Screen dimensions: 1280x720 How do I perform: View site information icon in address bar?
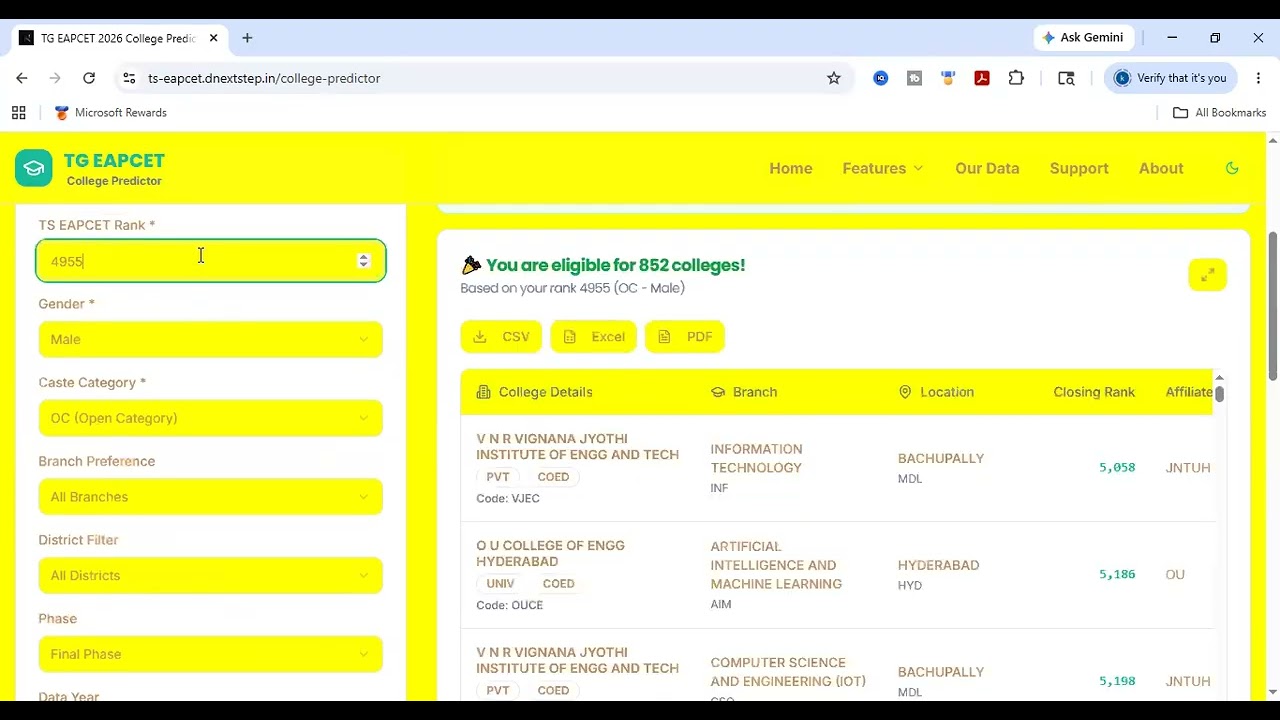click(129, 78)
